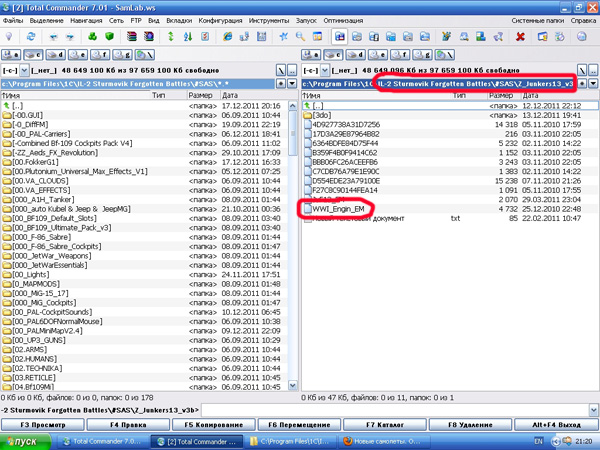Viewport: 600px width, 450px height.
Task: Click the panel layout icon beside the magnifier
Action: pos(317,37)
